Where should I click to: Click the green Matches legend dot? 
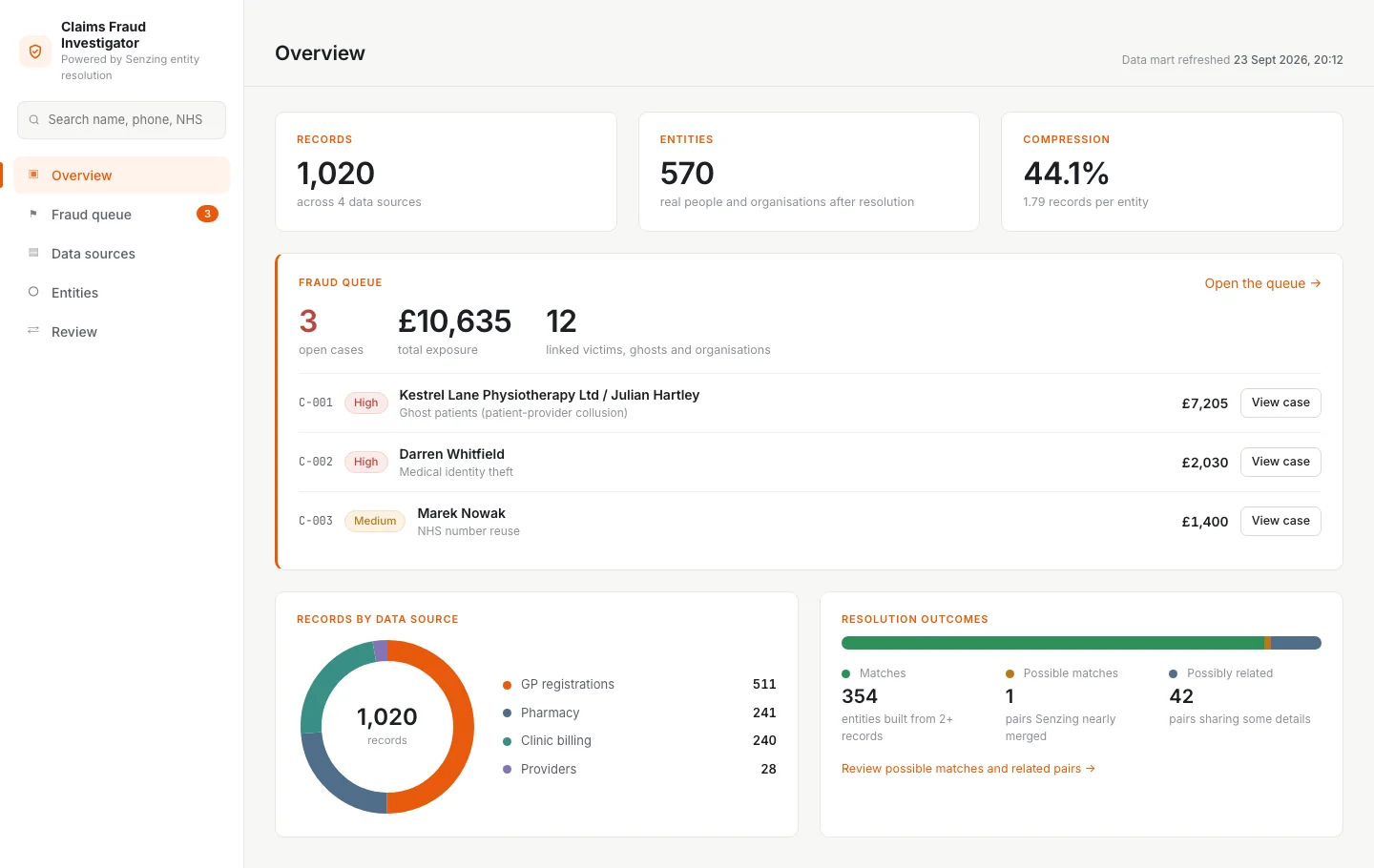[845, 673]
